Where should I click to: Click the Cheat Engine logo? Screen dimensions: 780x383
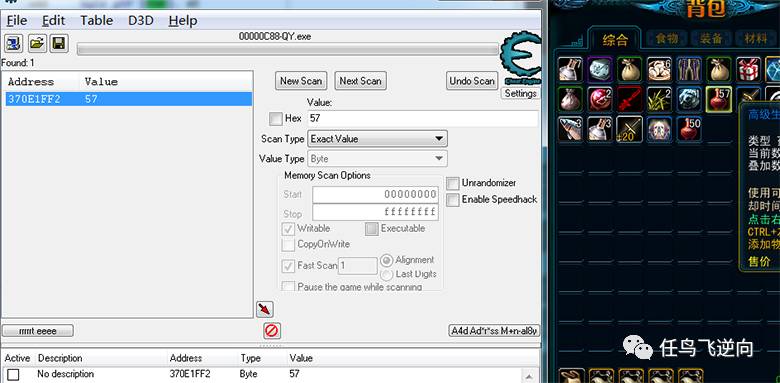pos(520,57)
